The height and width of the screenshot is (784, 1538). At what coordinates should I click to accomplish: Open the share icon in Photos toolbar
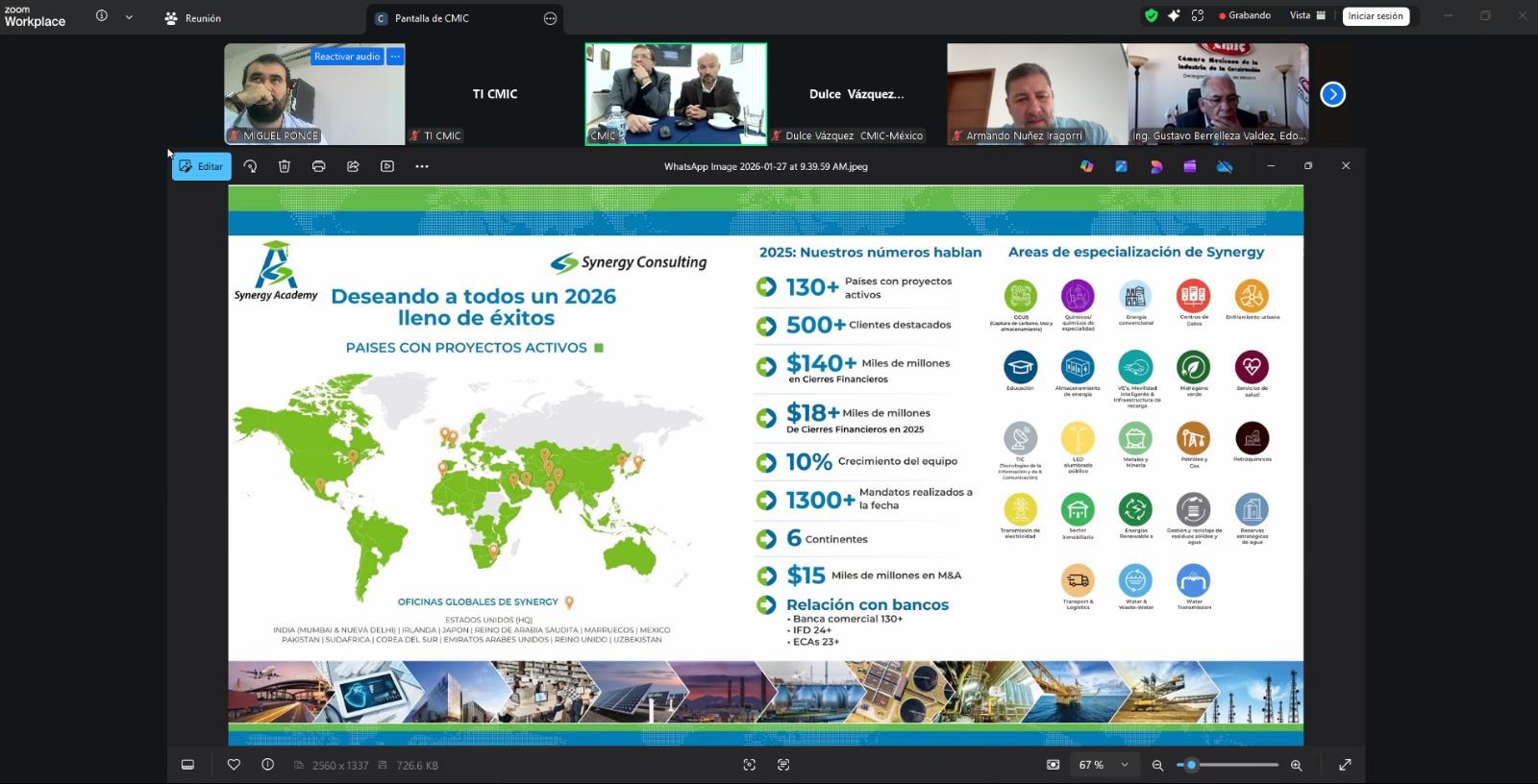point(353,166)
